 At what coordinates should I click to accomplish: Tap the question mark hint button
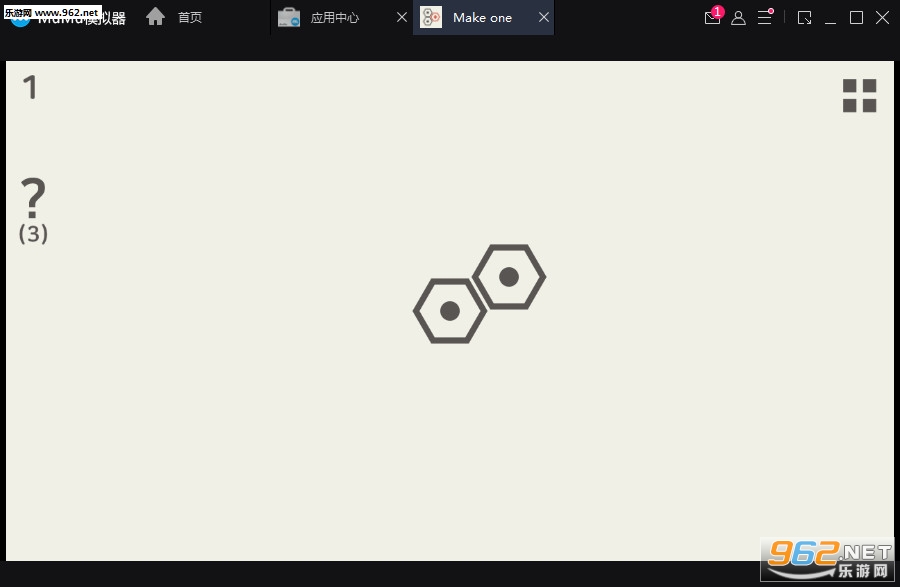click(x=33, y=198)
